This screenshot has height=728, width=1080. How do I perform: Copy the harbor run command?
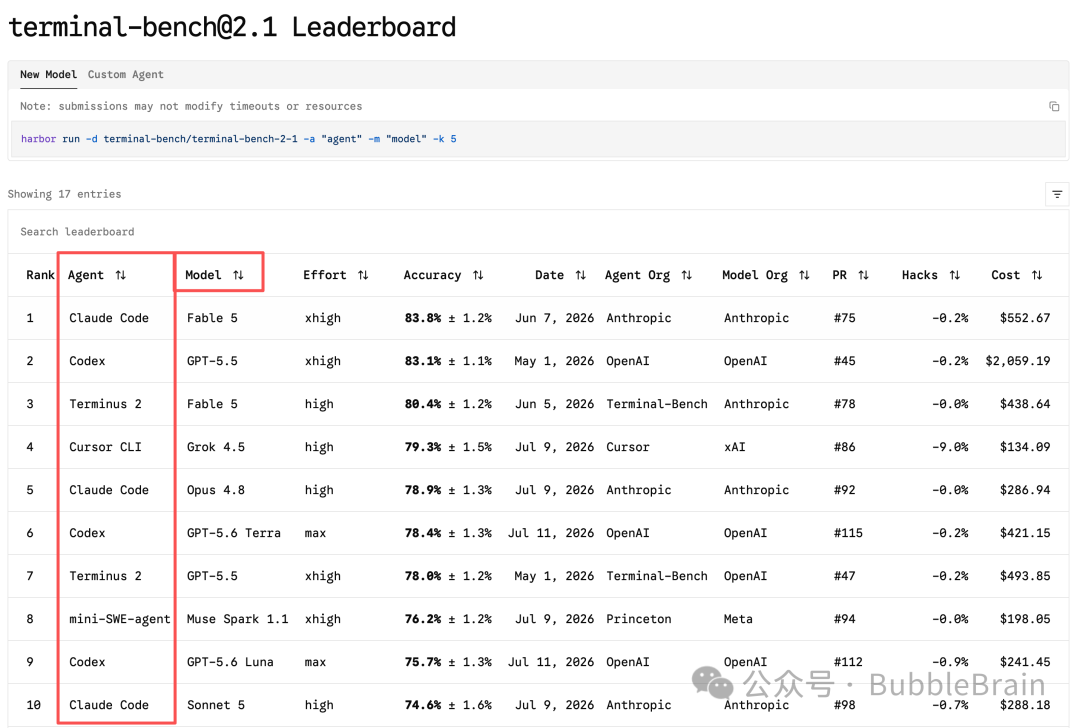coord(1054,106)
